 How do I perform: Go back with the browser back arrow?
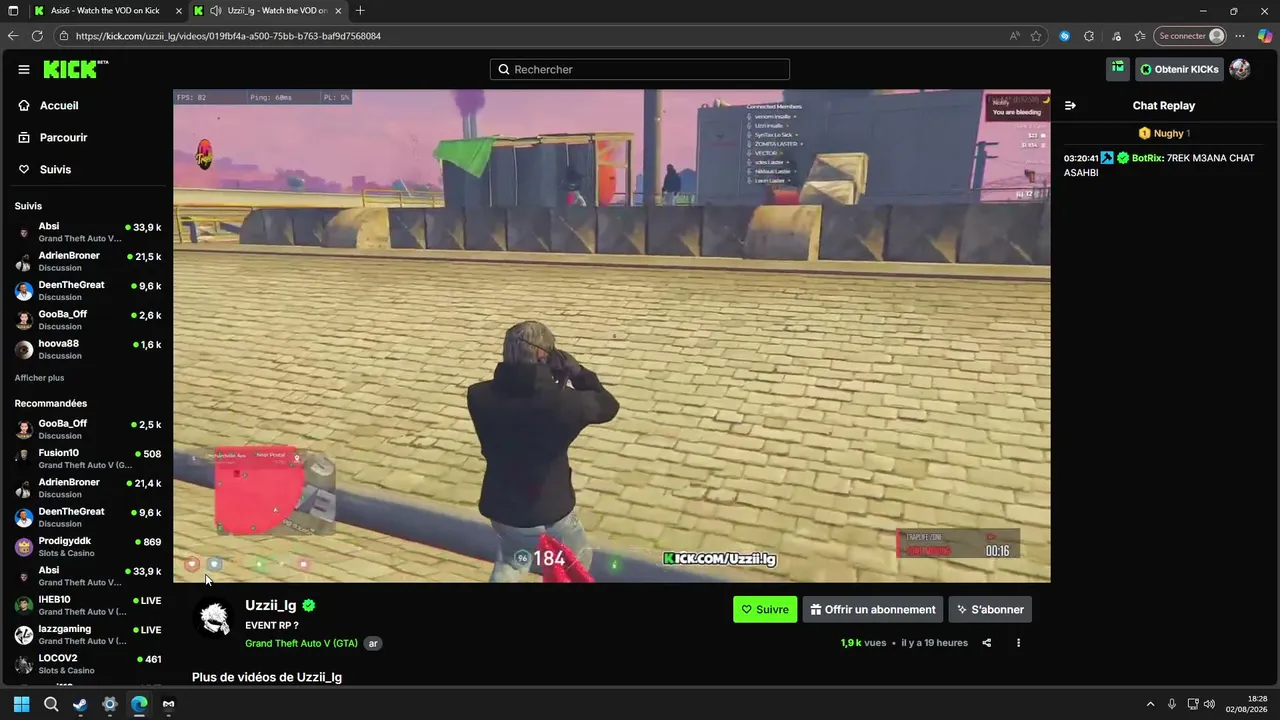[x=13, y=36]
